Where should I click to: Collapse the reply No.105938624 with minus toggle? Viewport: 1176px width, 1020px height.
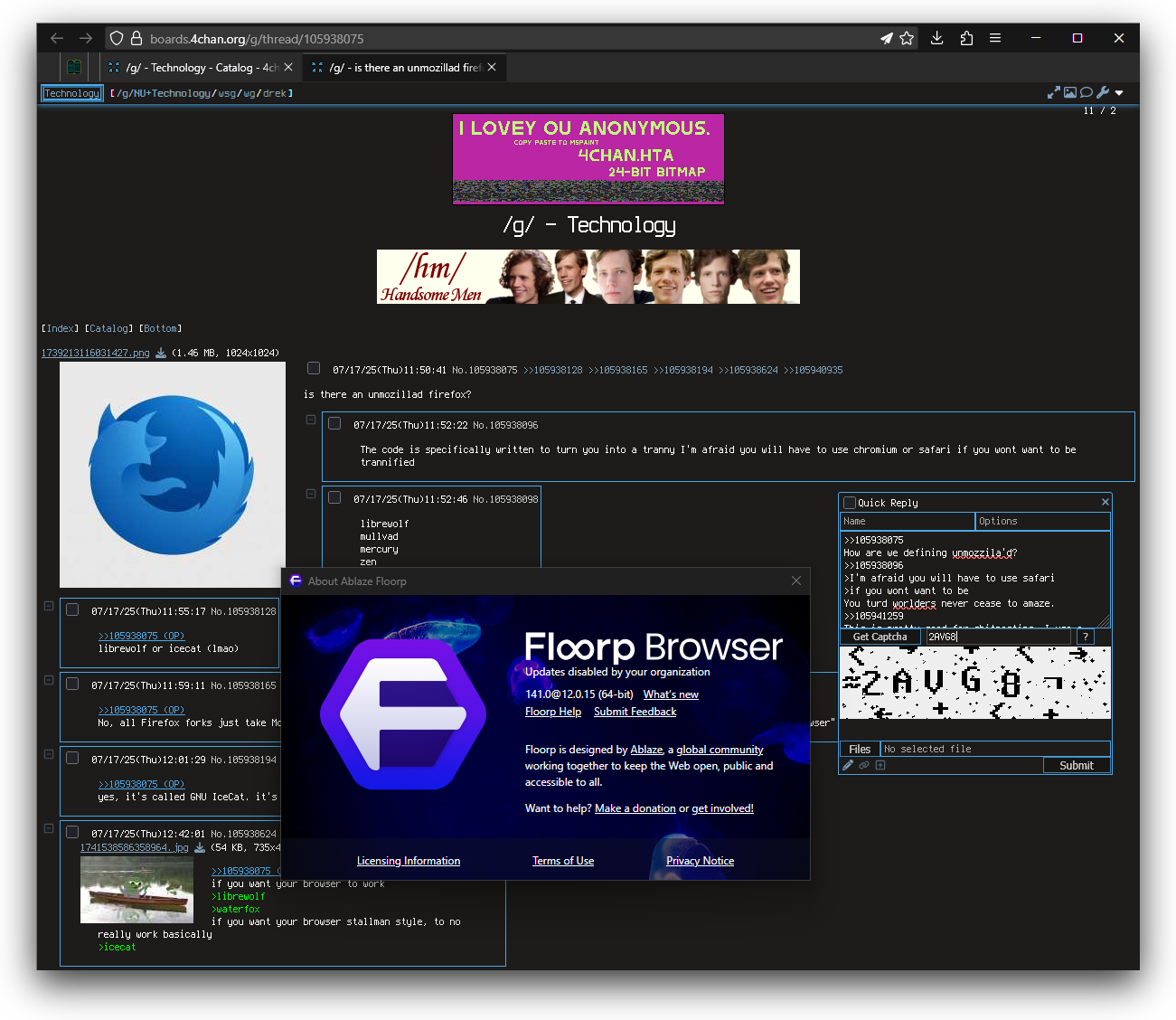tap(49, 828)
